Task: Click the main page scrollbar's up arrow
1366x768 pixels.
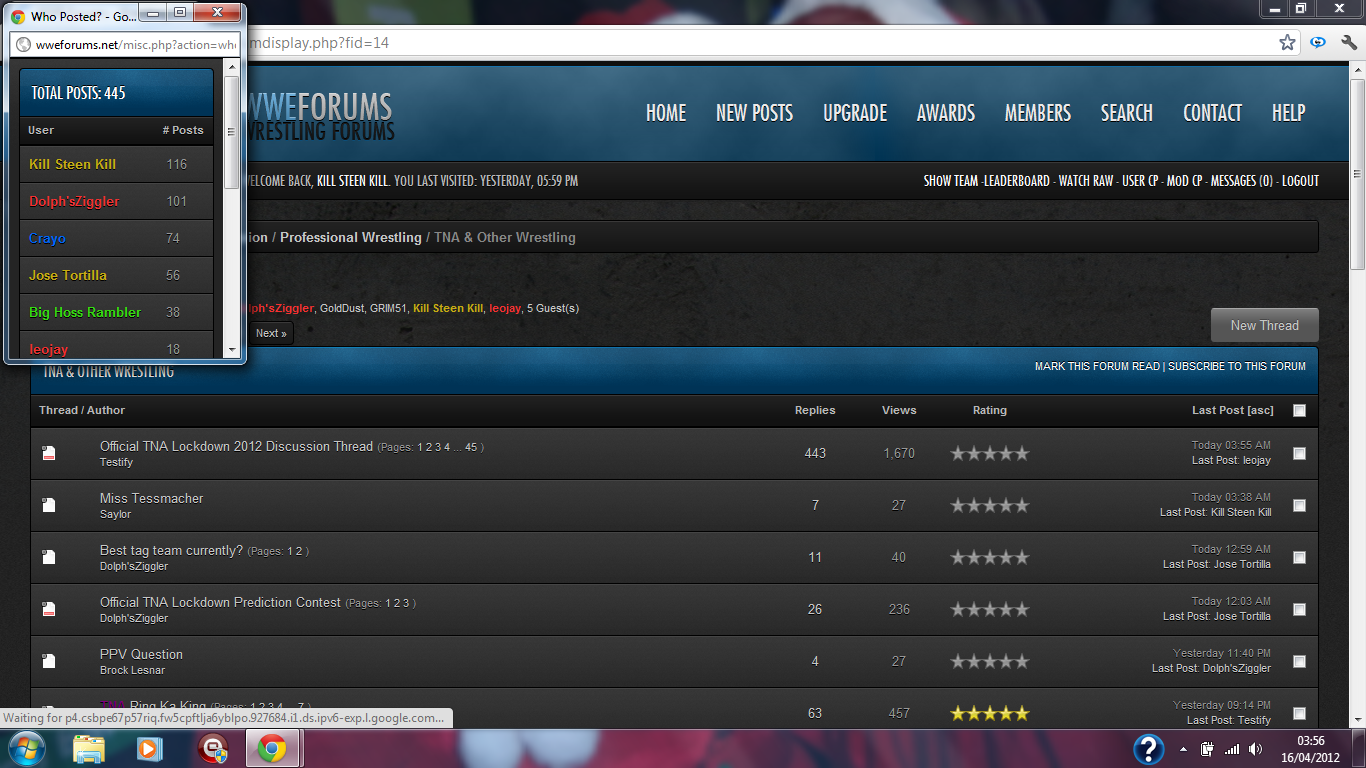Action: point(1357,71)
